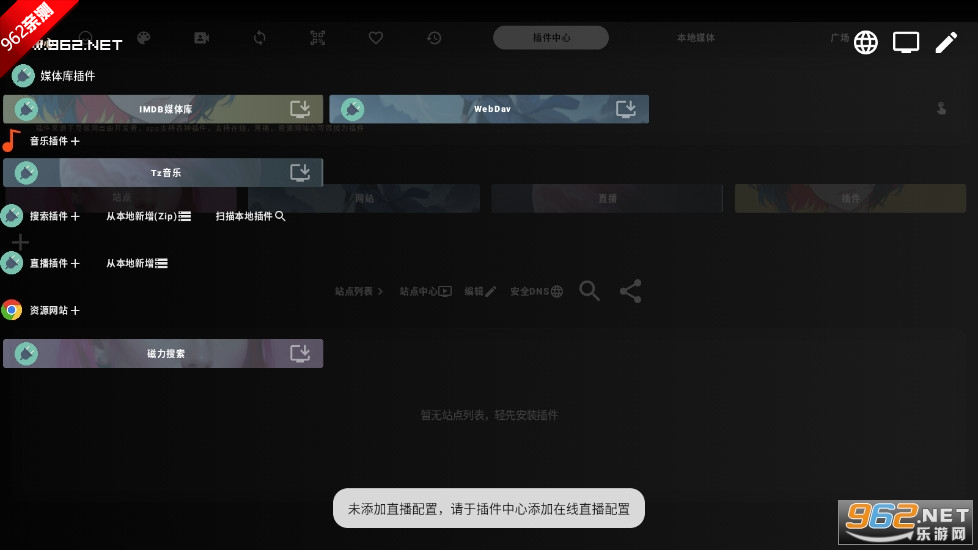Open 站点中心
This screenshot has height=550, width=978.
(x=425, y=291)
